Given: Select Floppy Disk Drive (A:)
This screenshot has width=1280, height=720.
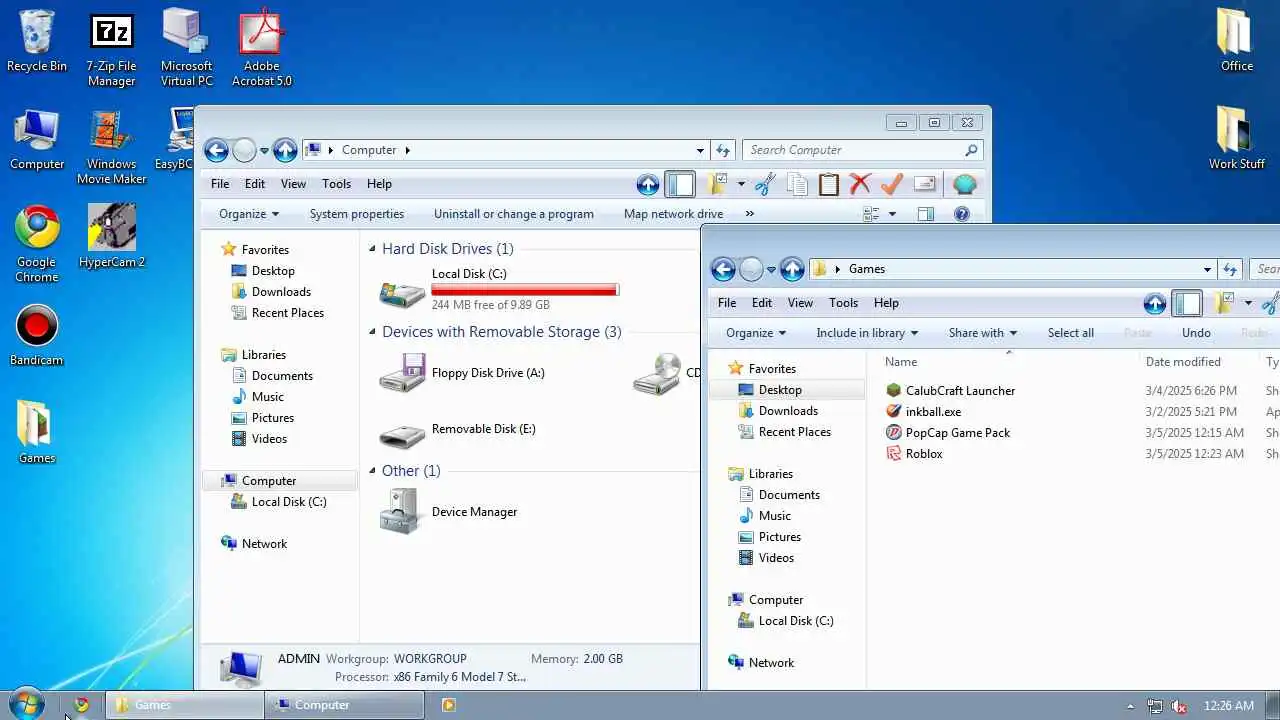Looking at the screenshot, I should coord(463,374).
